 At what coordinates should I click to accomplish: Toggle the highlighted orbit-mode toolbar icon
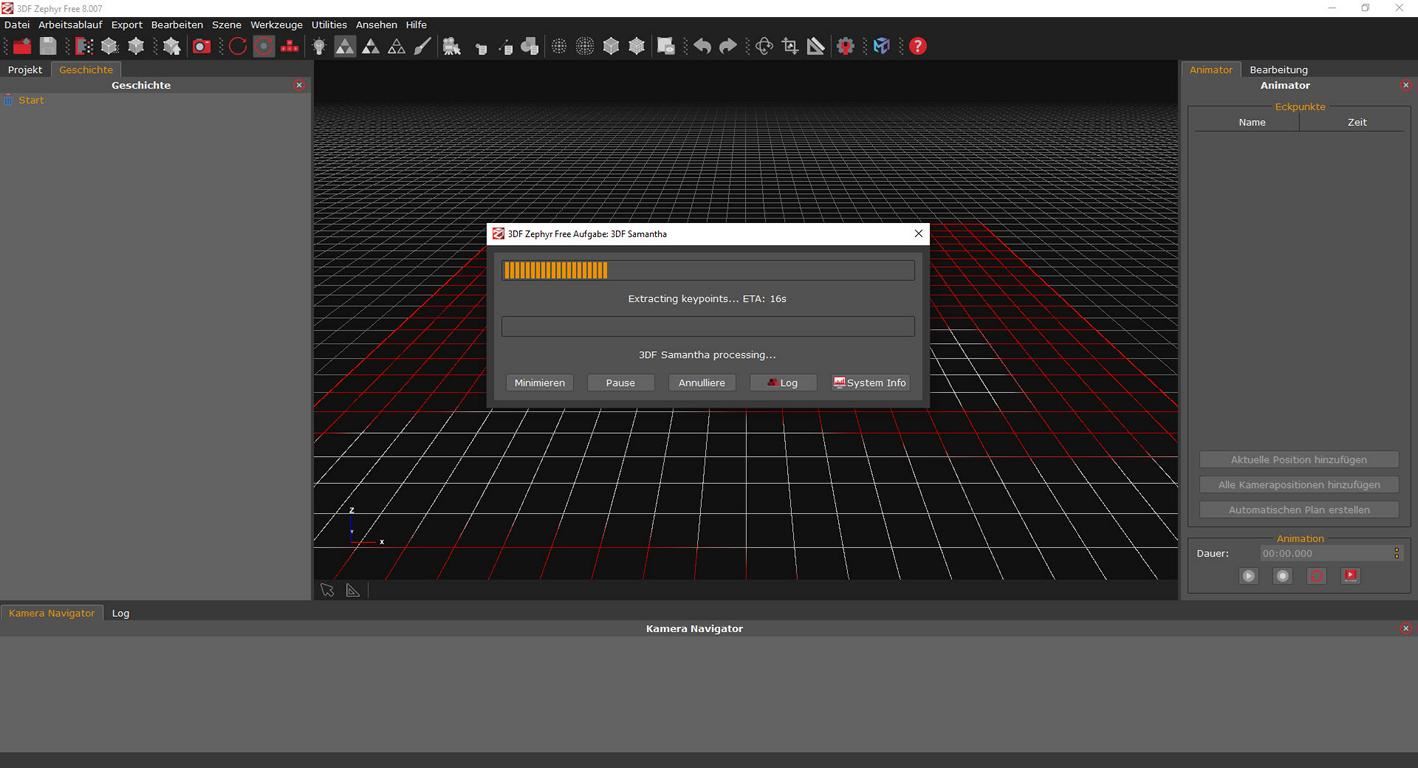click(x=264, y=46)
